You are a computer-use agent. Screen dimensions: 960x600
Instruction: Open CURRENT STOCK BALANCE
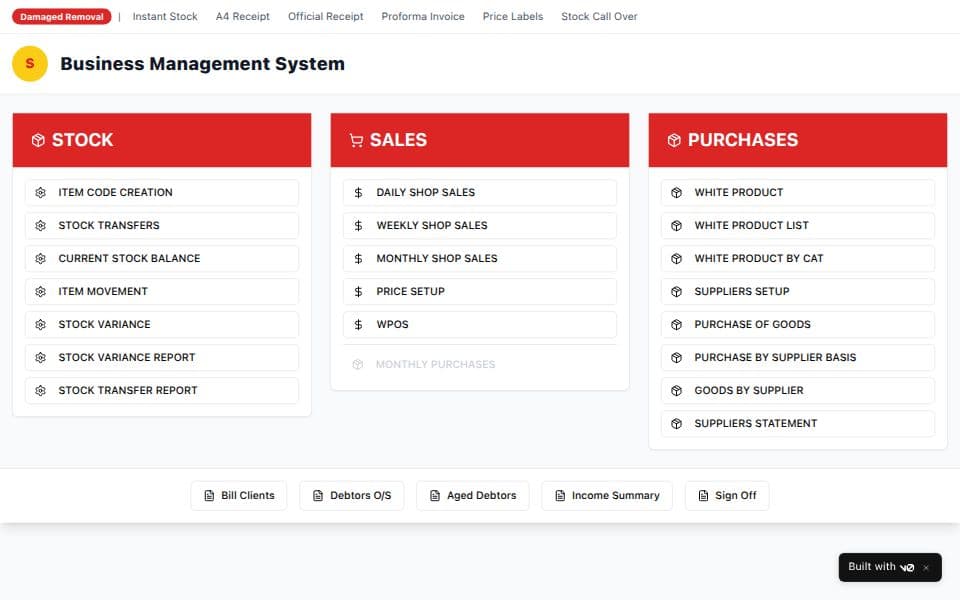[x=131, y=258]
